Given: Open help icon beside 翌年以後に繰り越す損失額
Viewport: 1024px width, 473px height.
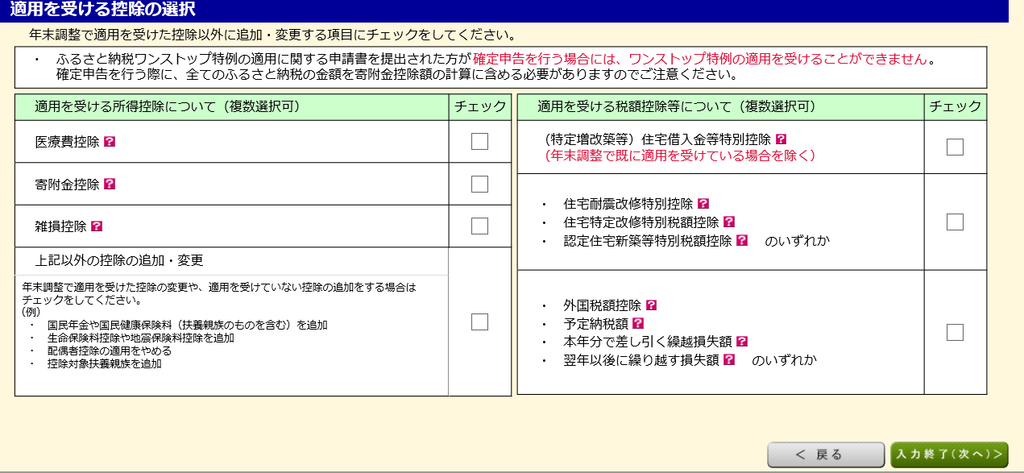Looking at the screenshot, I should 729,359.
